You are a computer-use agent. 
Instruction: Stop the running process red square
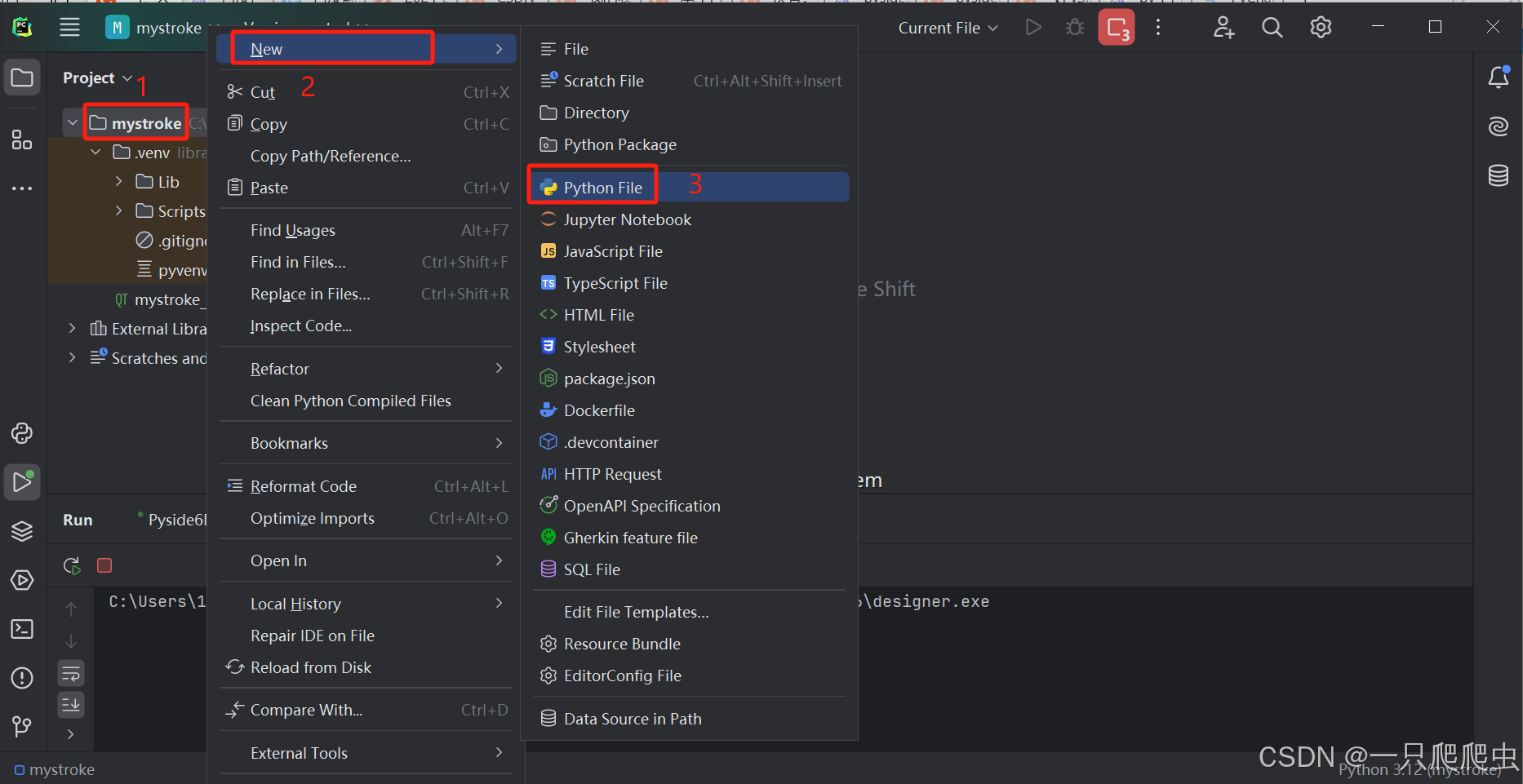coord(104,565)
